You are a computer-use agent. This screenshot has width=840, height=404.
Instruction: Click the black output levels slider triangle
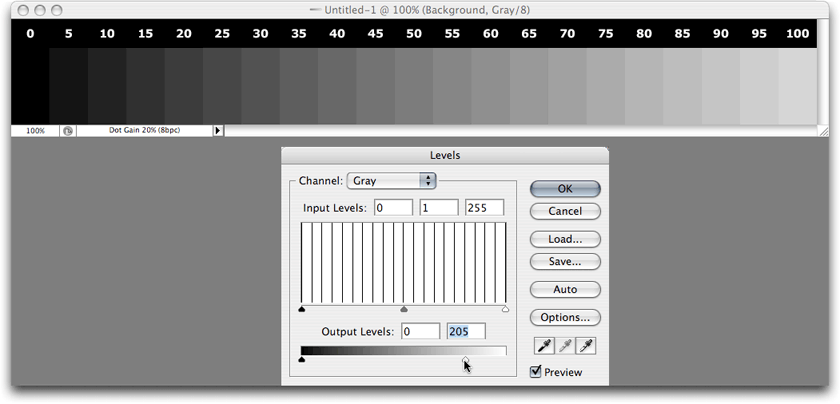pyautogui.click(x=302, y=360)
